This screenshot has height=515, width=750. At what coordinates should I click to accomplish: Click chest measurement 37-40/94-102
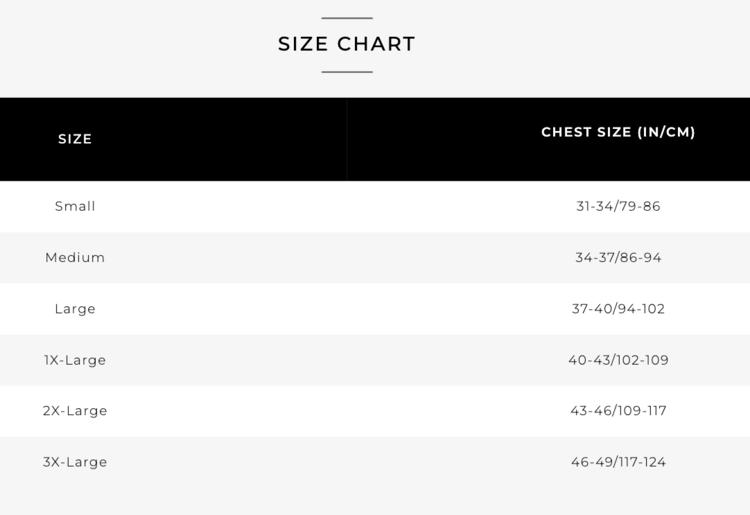[618, 309]
